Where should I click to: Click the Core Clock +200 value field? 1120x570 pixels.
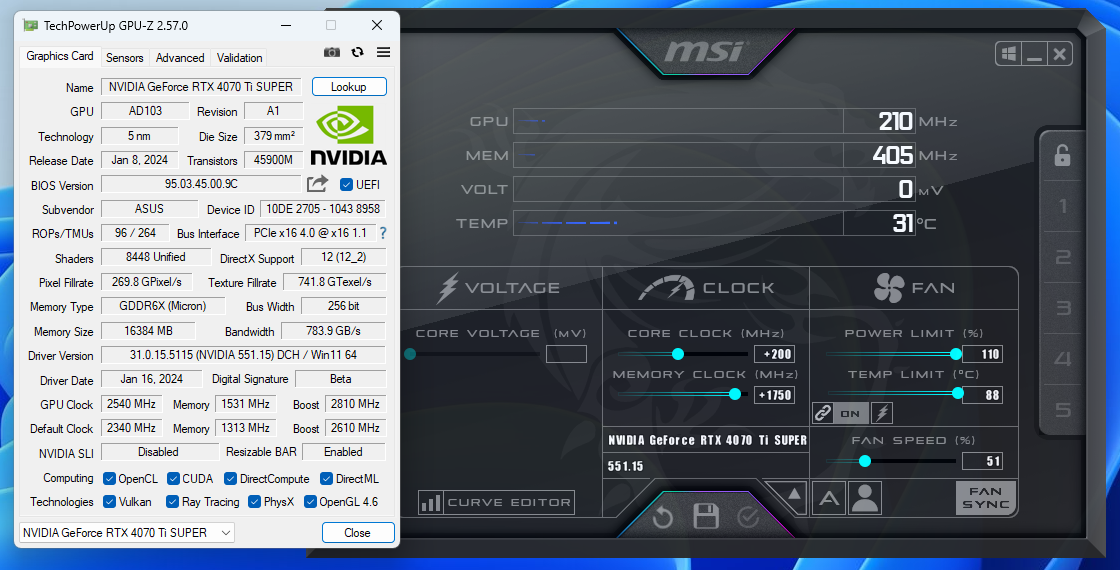tap(774, 354)
